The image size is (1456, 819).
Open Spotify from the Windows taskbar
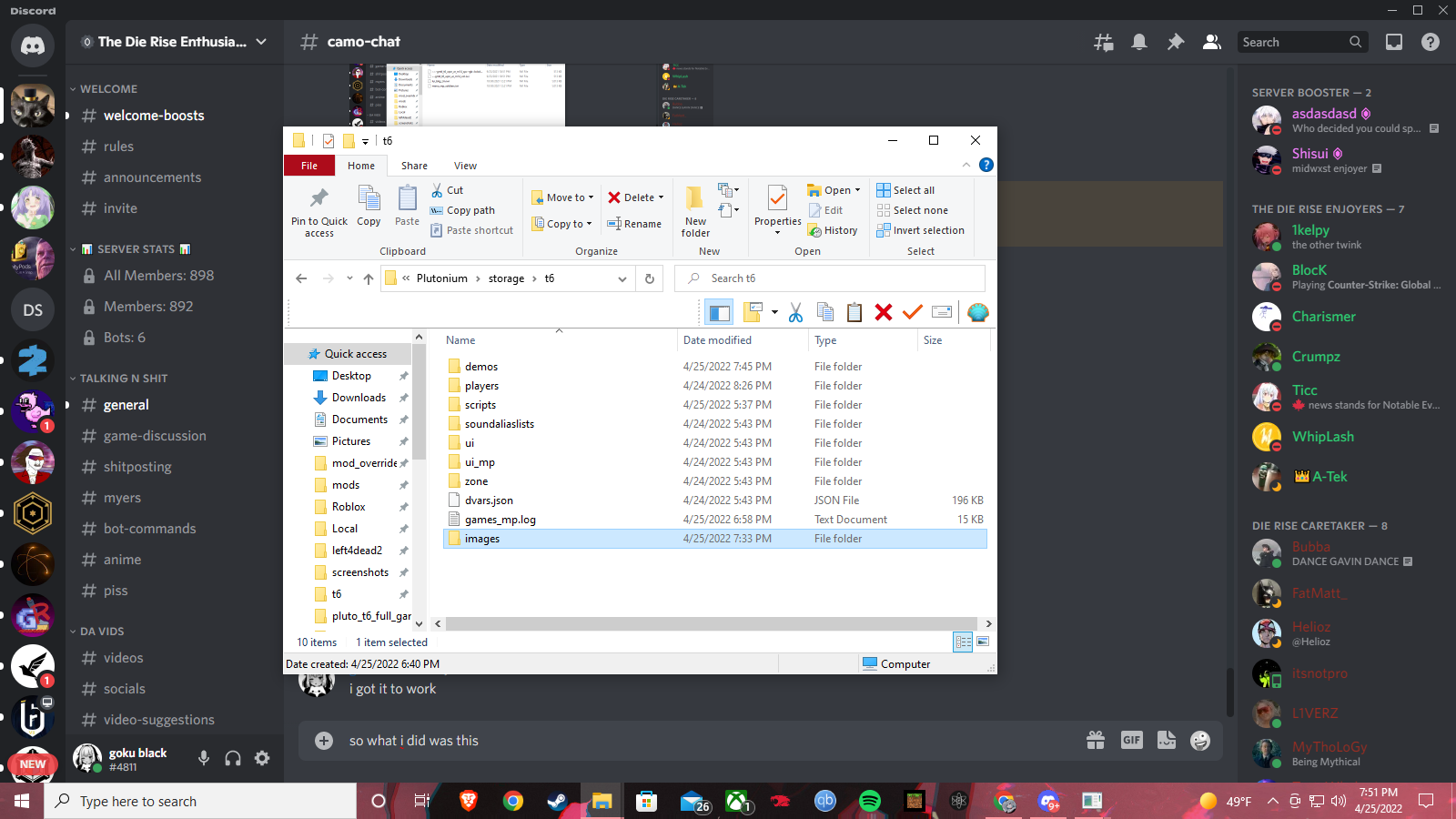(870, 801)
